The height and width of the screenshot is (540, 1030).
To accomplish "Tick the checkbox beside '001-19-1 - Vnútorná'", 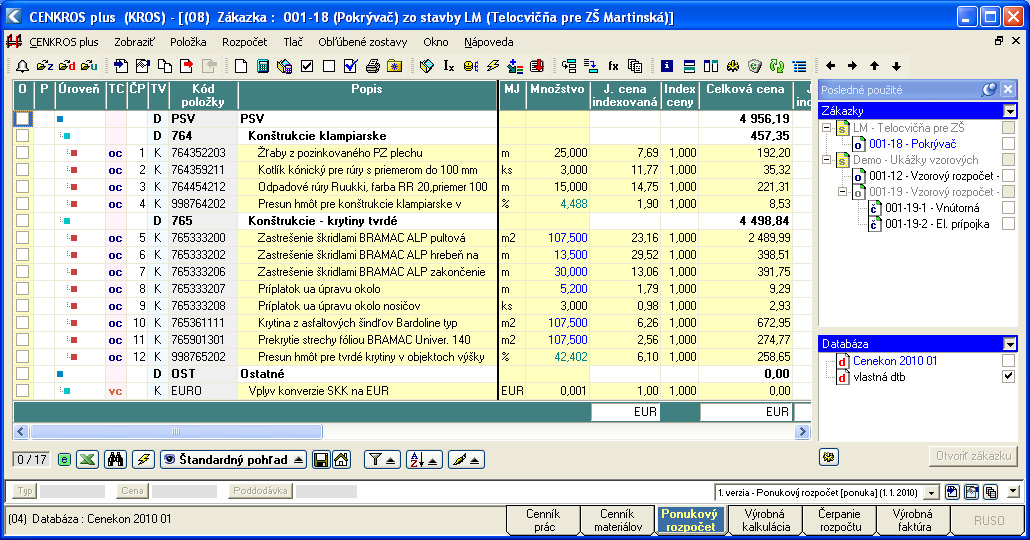I will pyautogui.click(x=1008, y=208).
